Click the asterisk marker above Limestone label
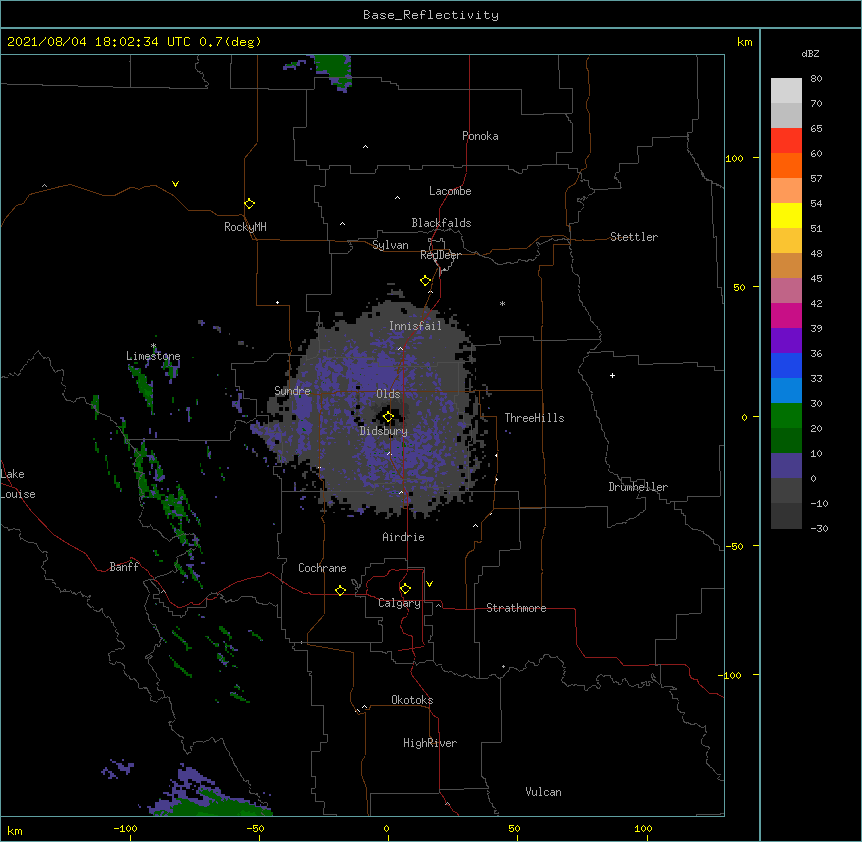Viewport: 862px width, 842px height. point(153,346)
